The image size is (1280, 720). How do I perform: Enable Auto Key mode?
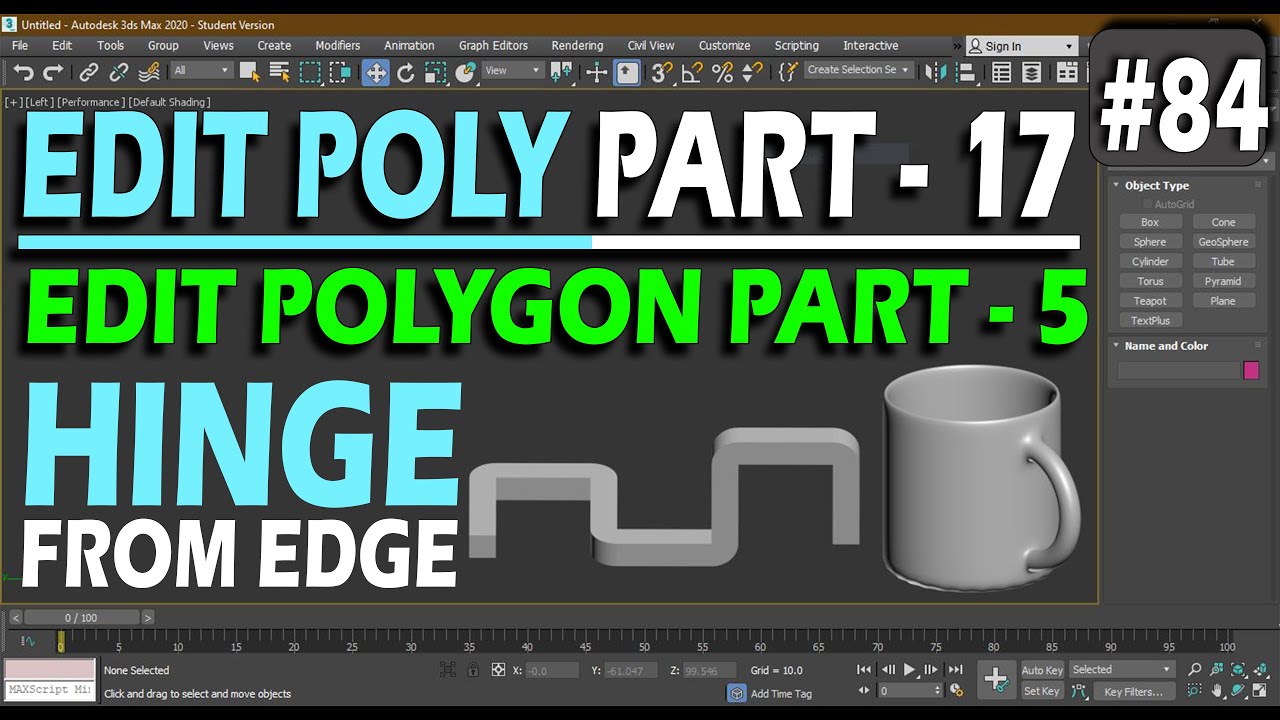pyautogui.click(x=1042, y=670)
